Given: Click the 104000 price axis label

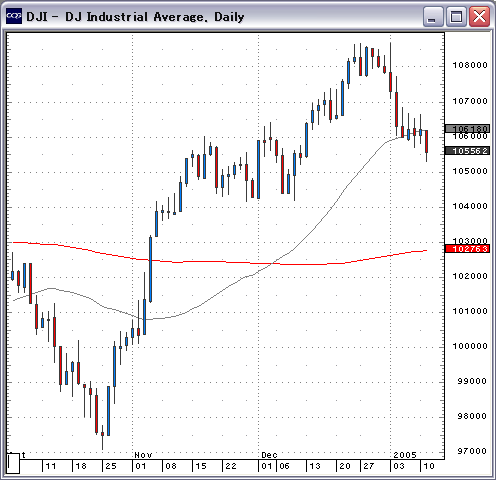Looking at the screenshot, I should pos(470,206).
